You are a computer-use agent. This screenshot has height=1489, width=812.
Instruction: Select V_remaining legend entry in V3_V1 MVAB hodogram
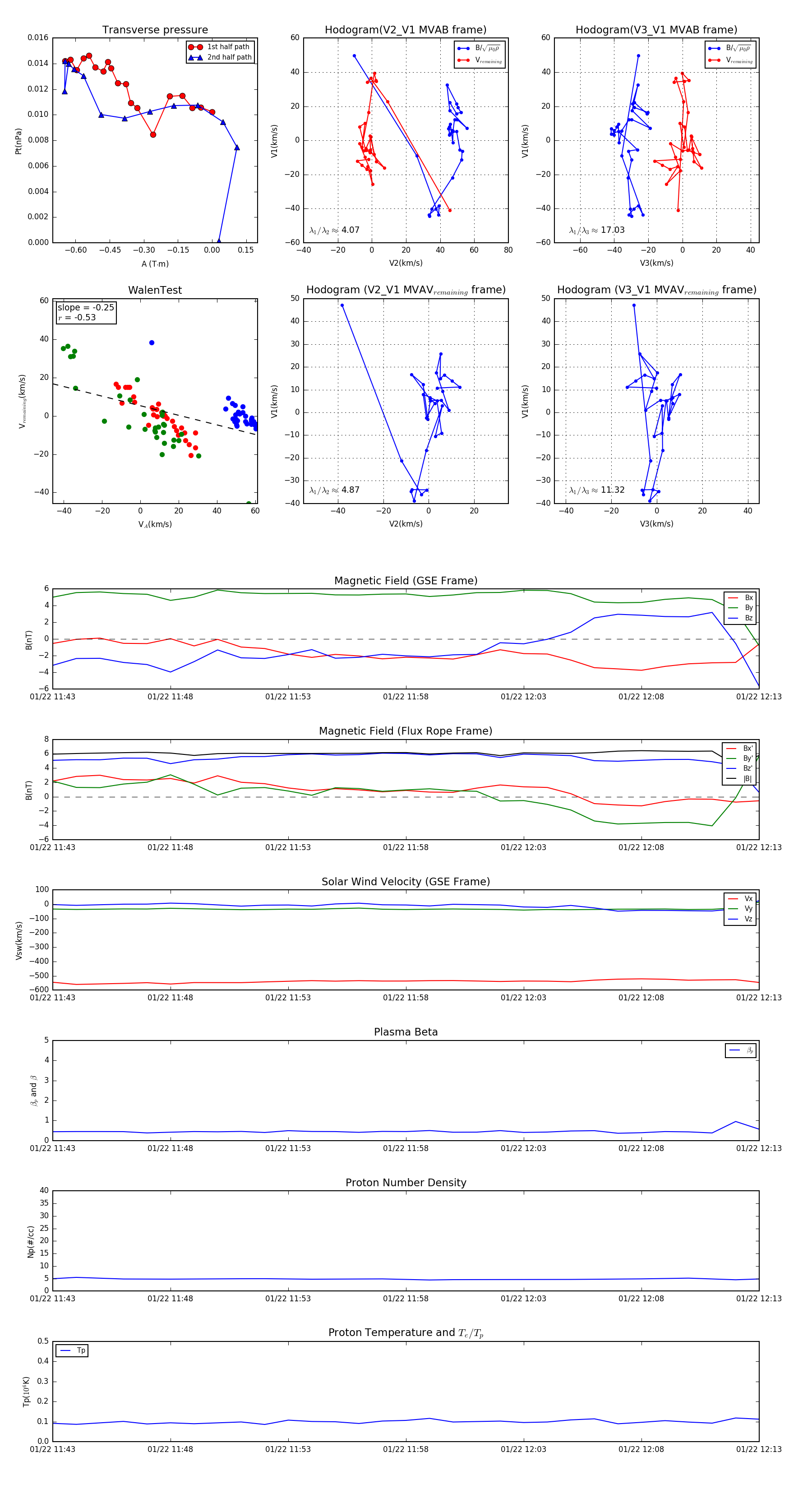pyautogui.click(x=730, y=60)
